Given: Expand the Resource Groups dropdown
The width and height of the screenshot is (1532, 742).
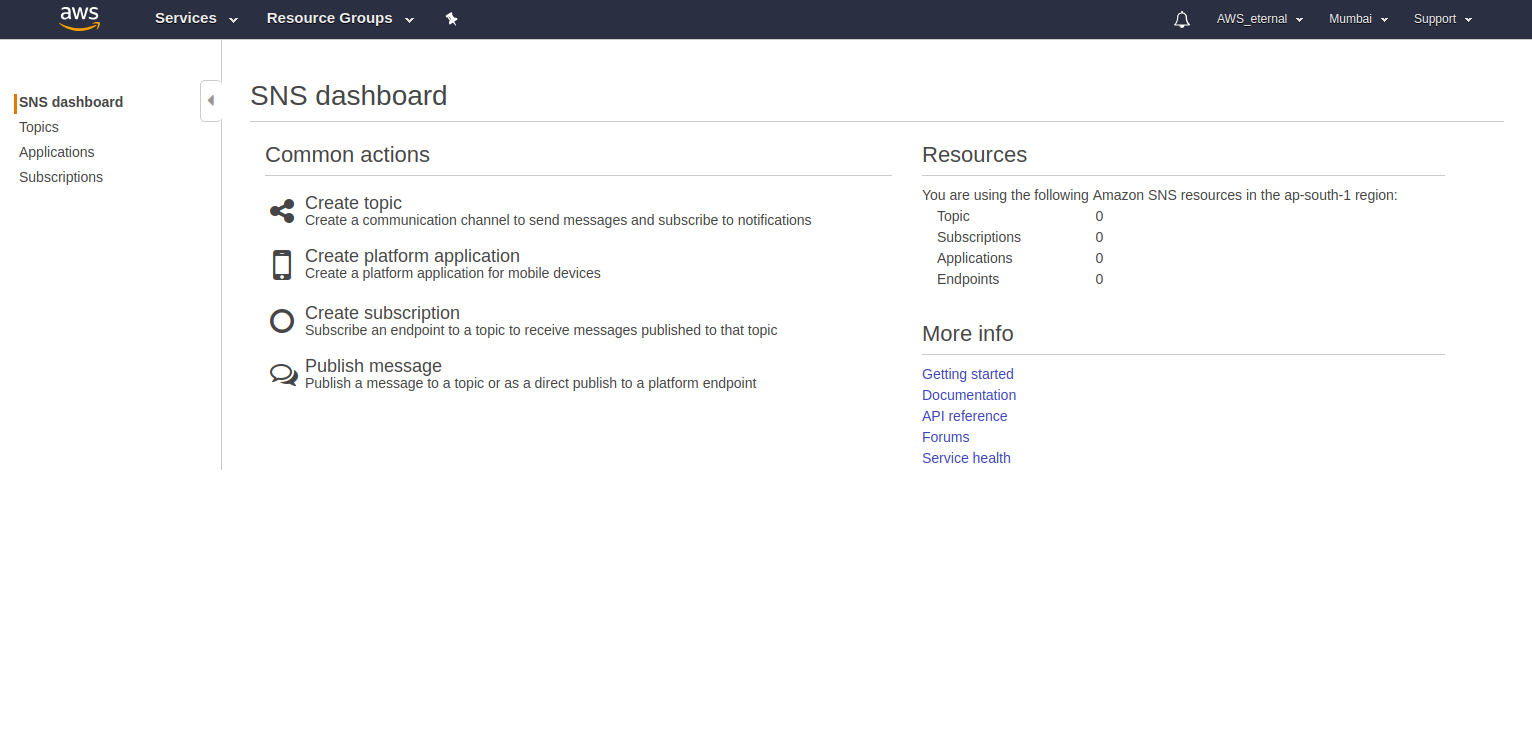Looking at the screenshot, I should click(340, 18).
